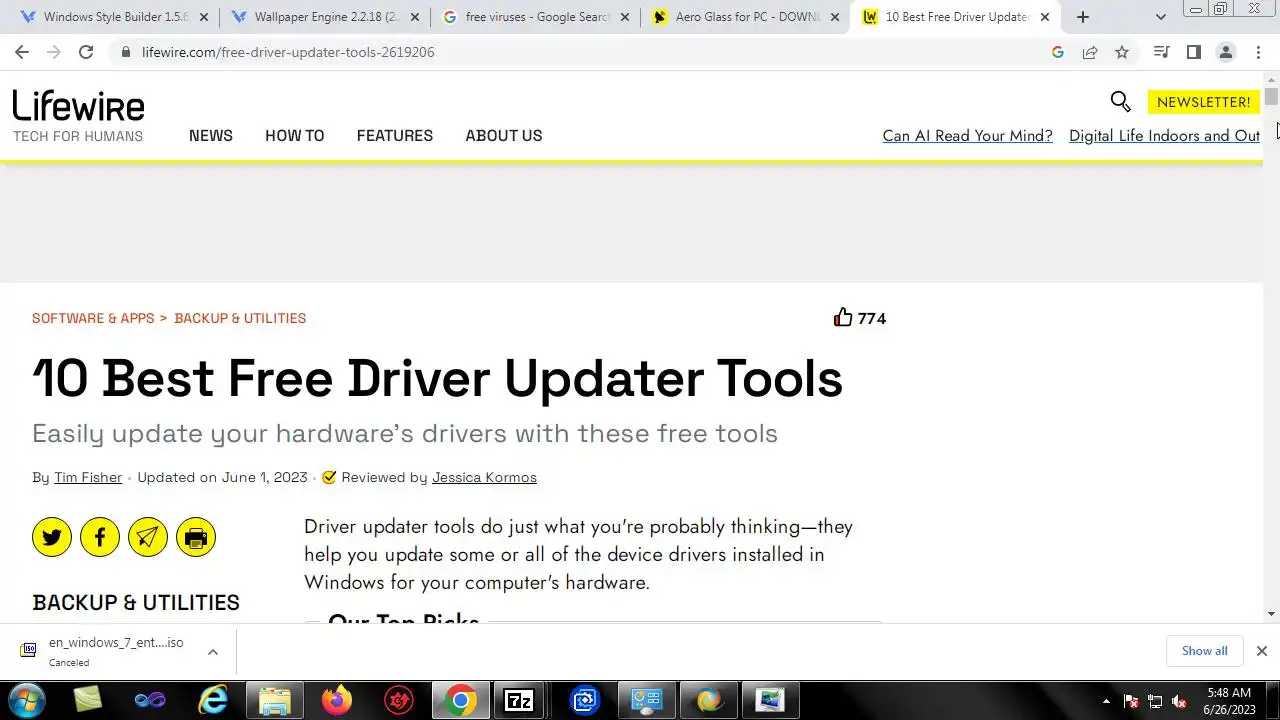Close the Wallpaper Engine tab
Image resolution: width=1280 pixels, height=720 pixels.
(415, 17)
